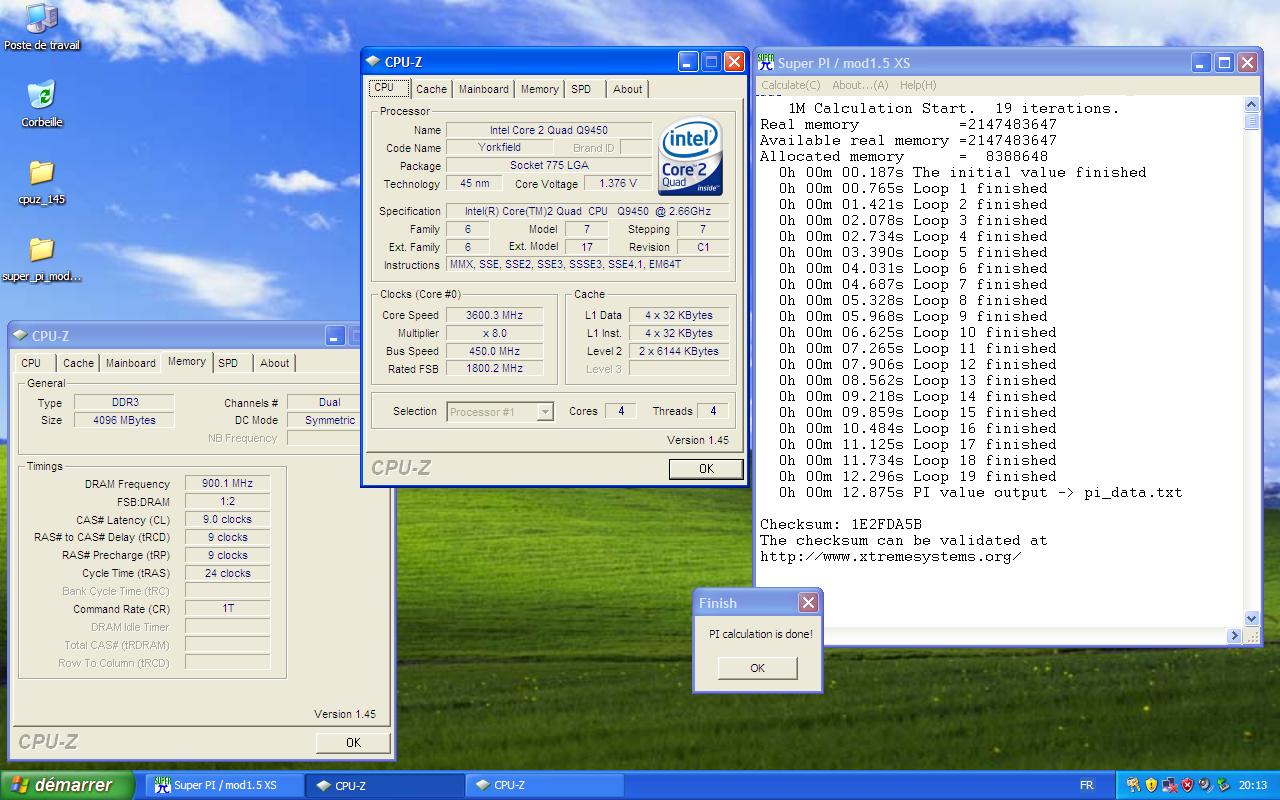Click the CPU-Z title bar icon in the CPU window
1280x800 pixels.
tap(373, 62)
